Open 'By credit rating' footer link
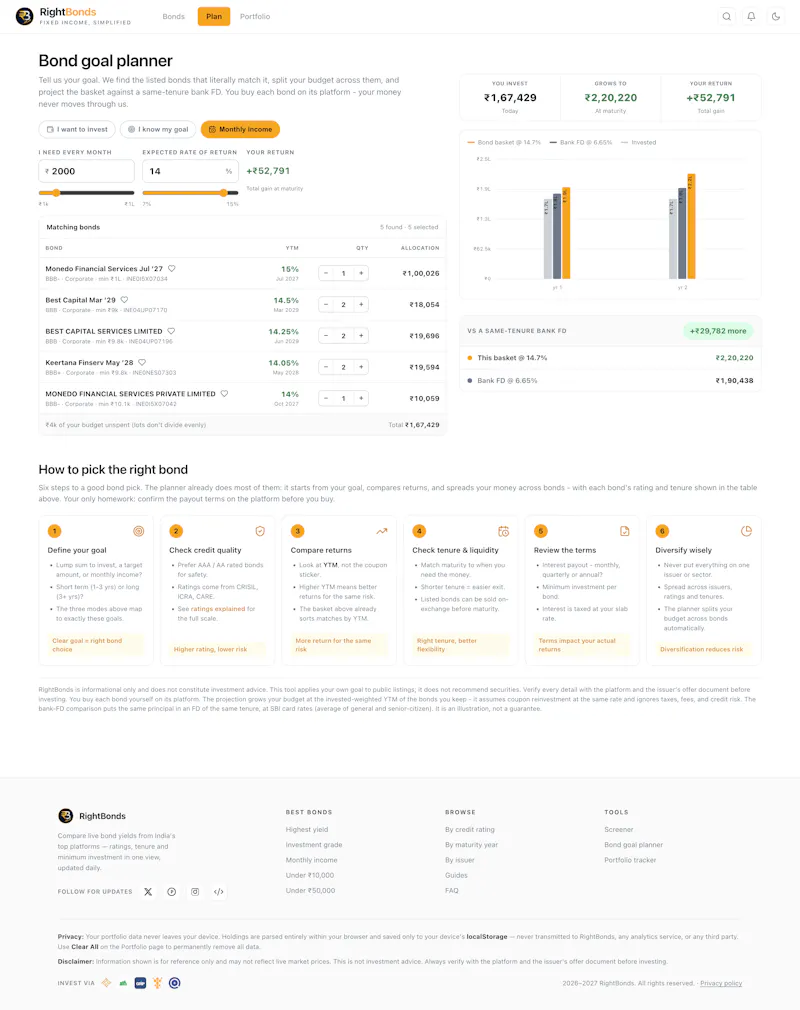800x1010 pixels. pyautogui.click(x=470, y=830)
